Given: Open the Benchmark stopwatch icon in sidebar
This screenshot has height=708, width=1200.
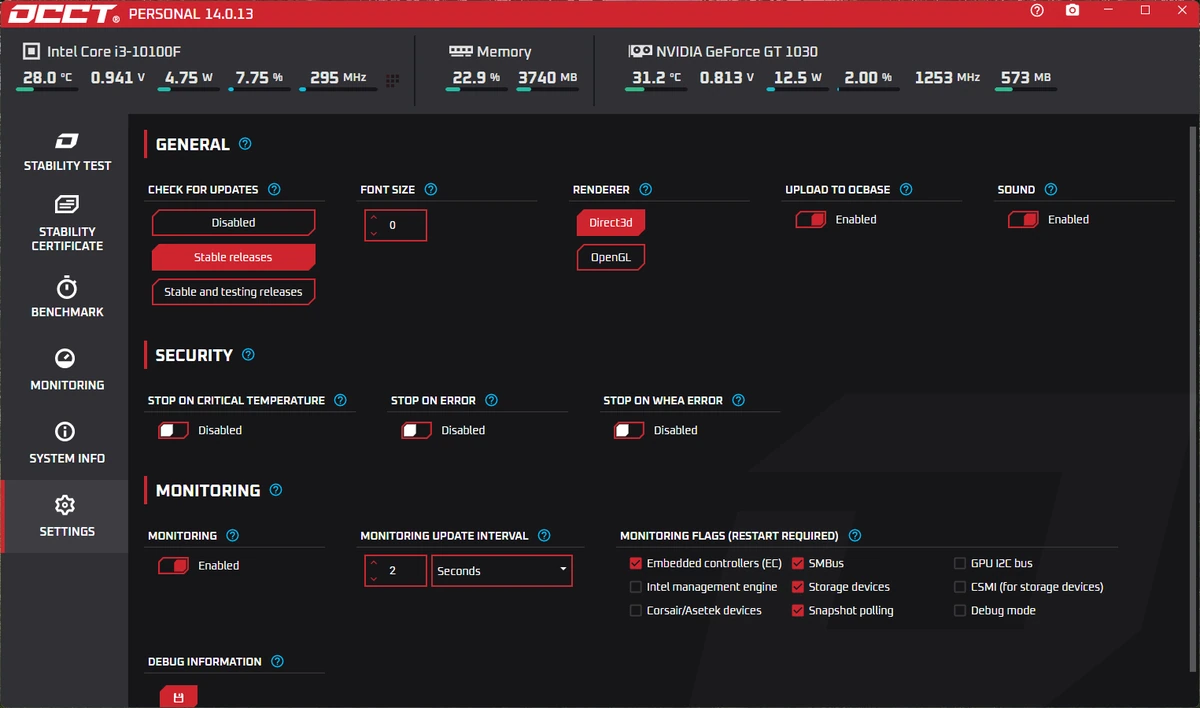Looking at the screenshot, I should click(67, 287).
